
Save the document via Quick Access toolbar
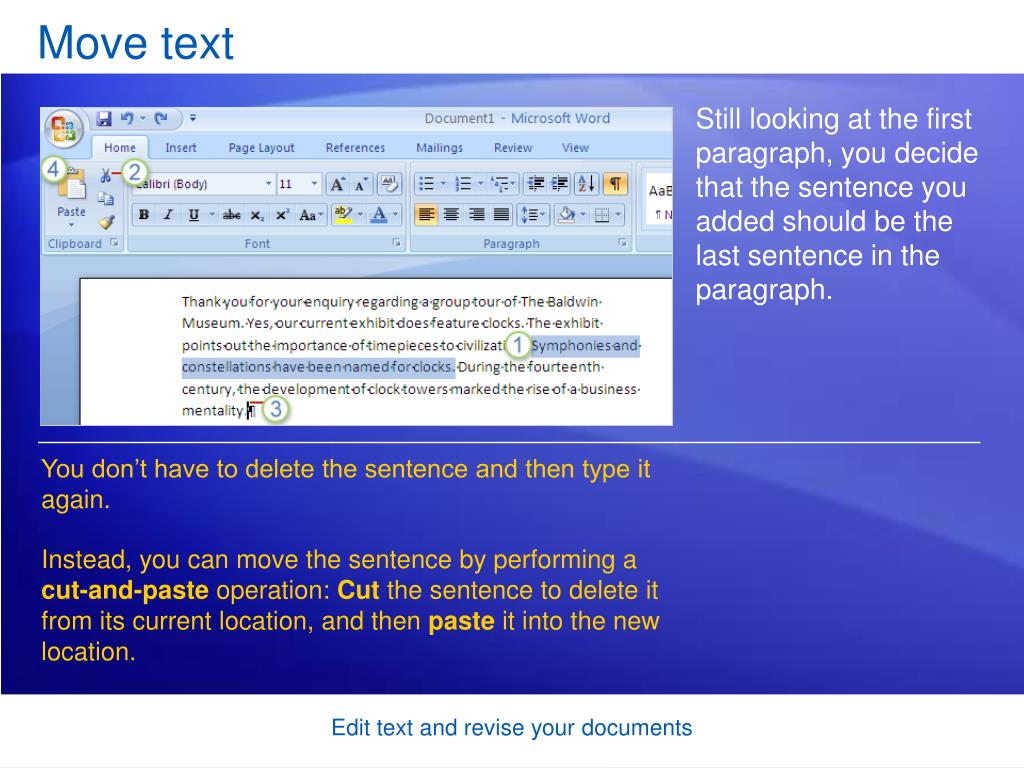click(104, 119)
